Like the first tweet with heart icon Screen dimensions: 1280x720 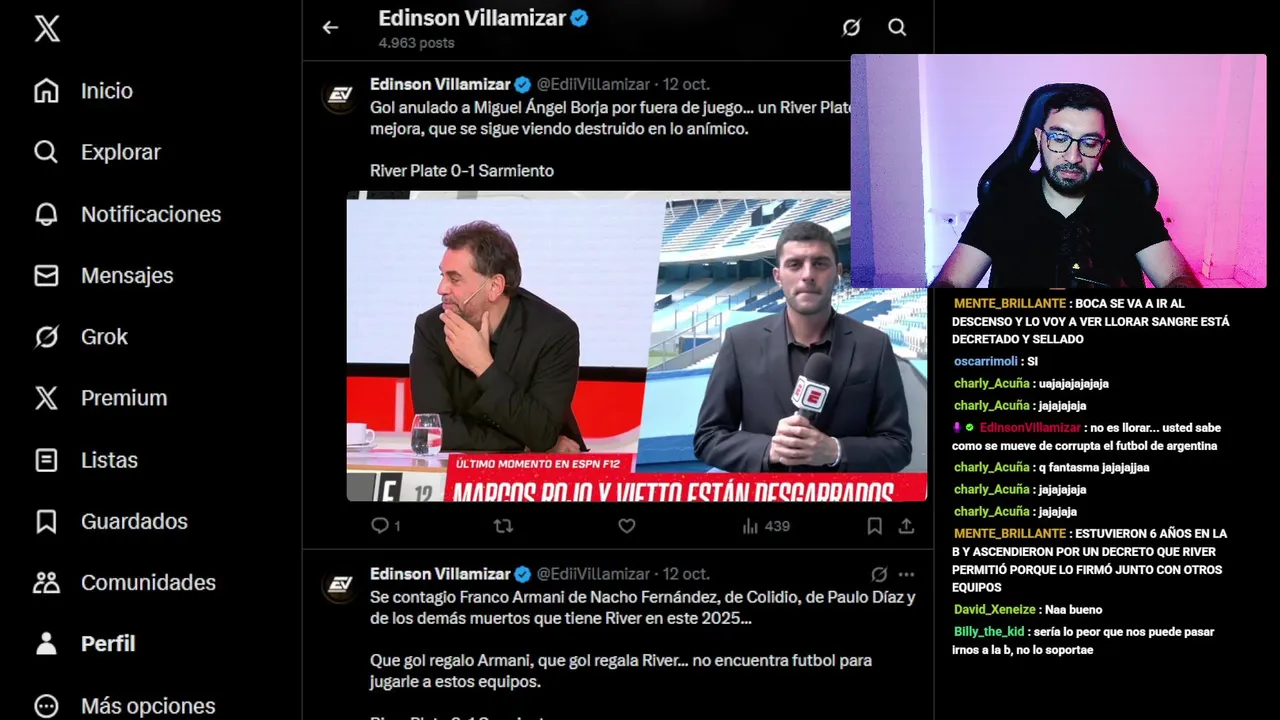[x=627, y=525]
